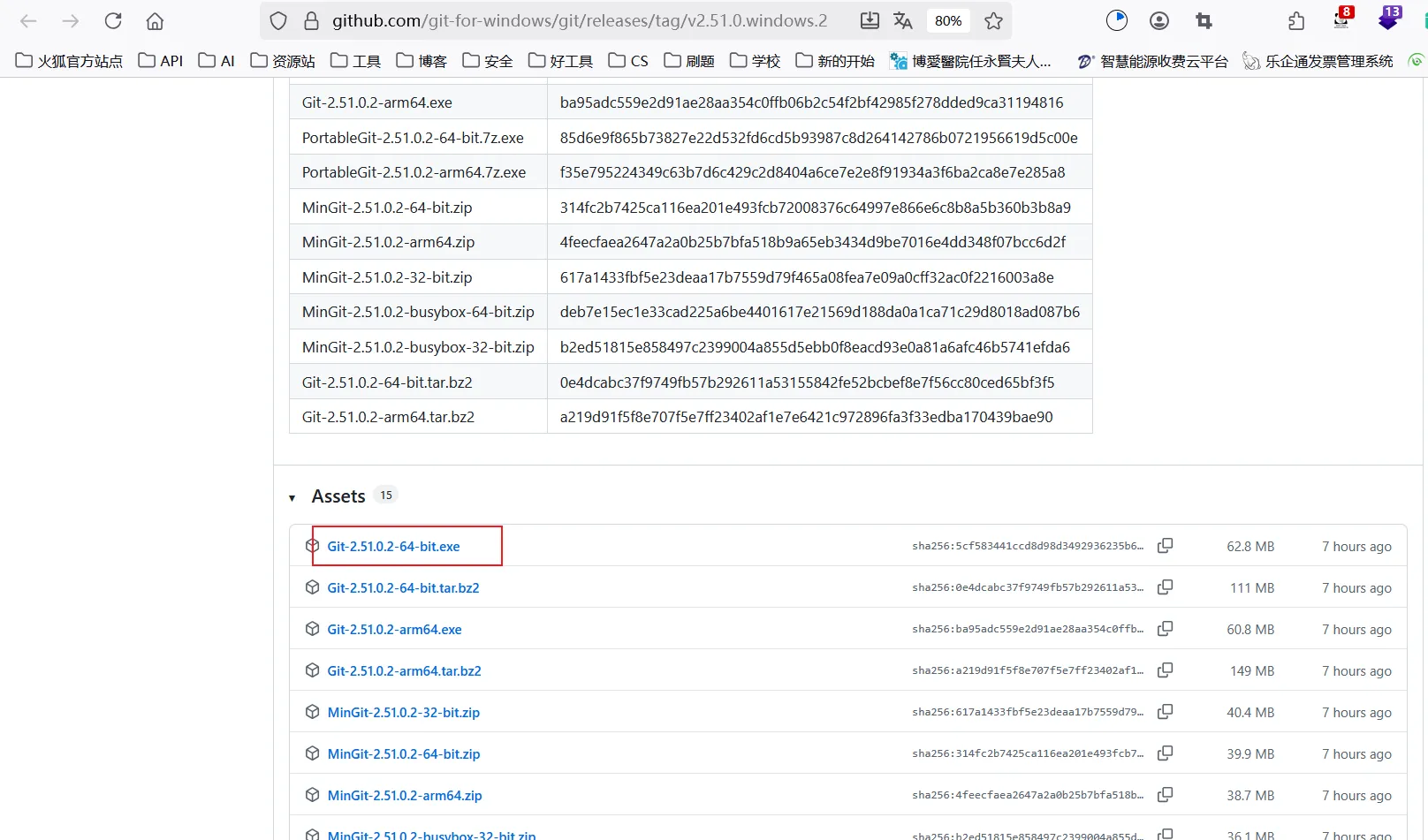Open the API bookmarks folder
The image size is (1428, 840).
[x=161, y=61]
